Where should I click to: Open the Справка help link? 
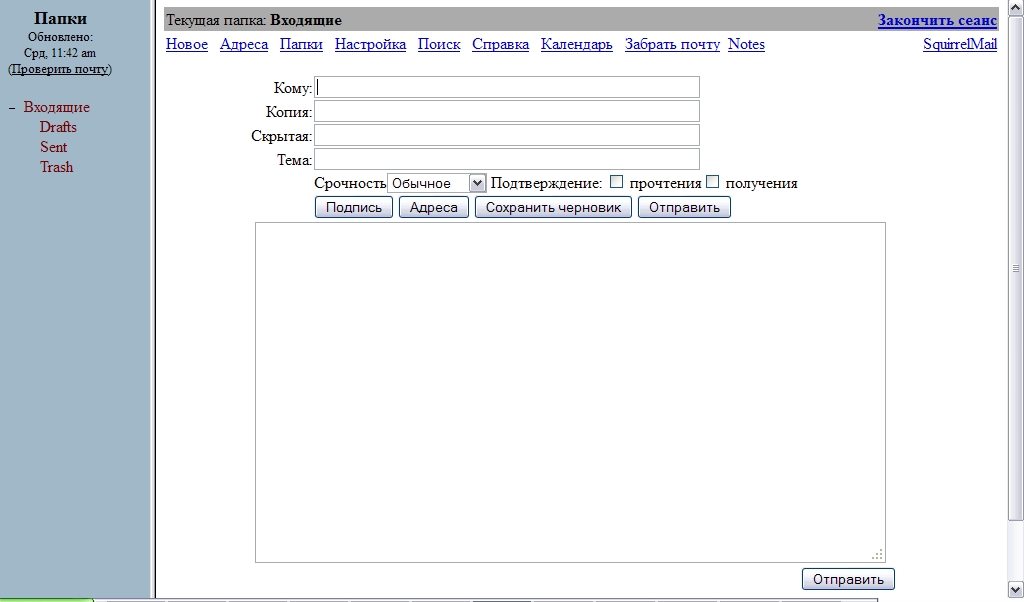coord(500,44)
